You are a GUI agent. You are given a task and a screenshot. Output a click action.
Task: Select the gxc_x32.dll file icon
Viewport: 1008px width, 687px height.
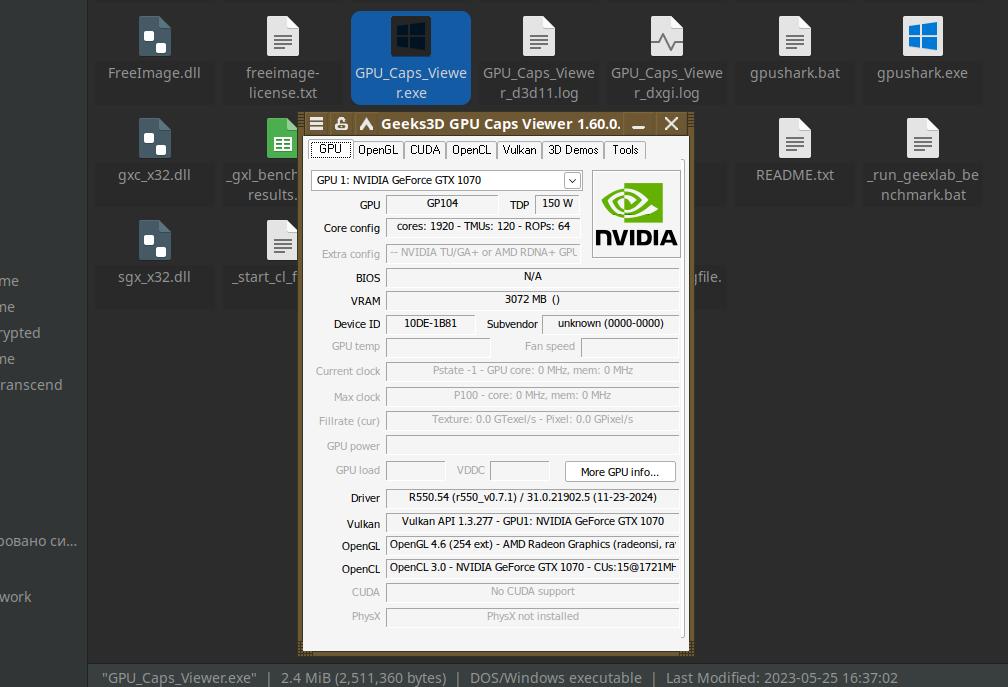[154, 138]
